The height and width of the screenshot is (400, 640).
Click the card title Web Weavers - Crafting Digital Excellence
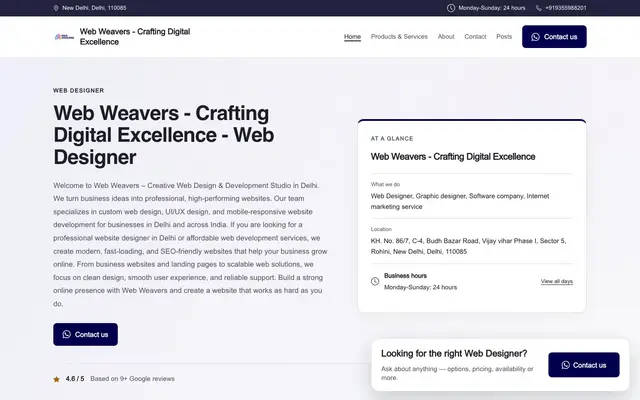(x=453, y=157)
